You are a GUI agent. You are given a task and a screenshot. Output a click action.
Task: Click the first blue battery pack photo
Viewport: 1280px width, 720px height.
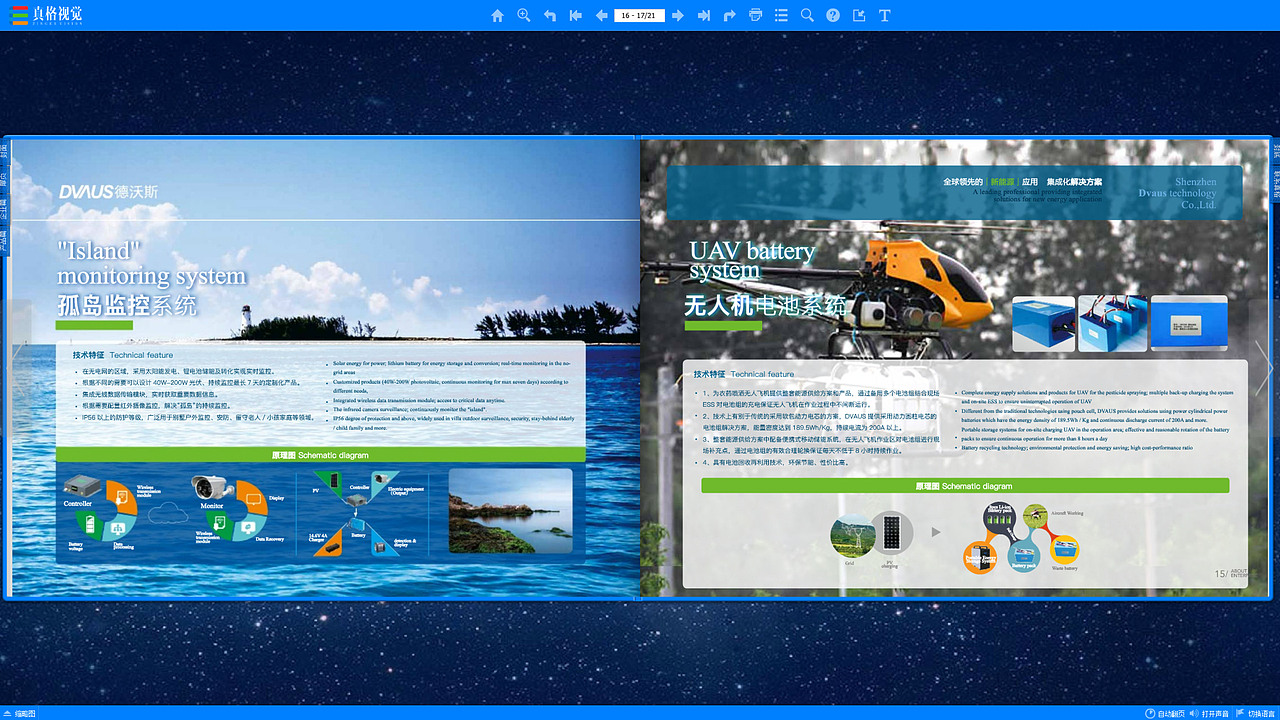[1043, 323]
